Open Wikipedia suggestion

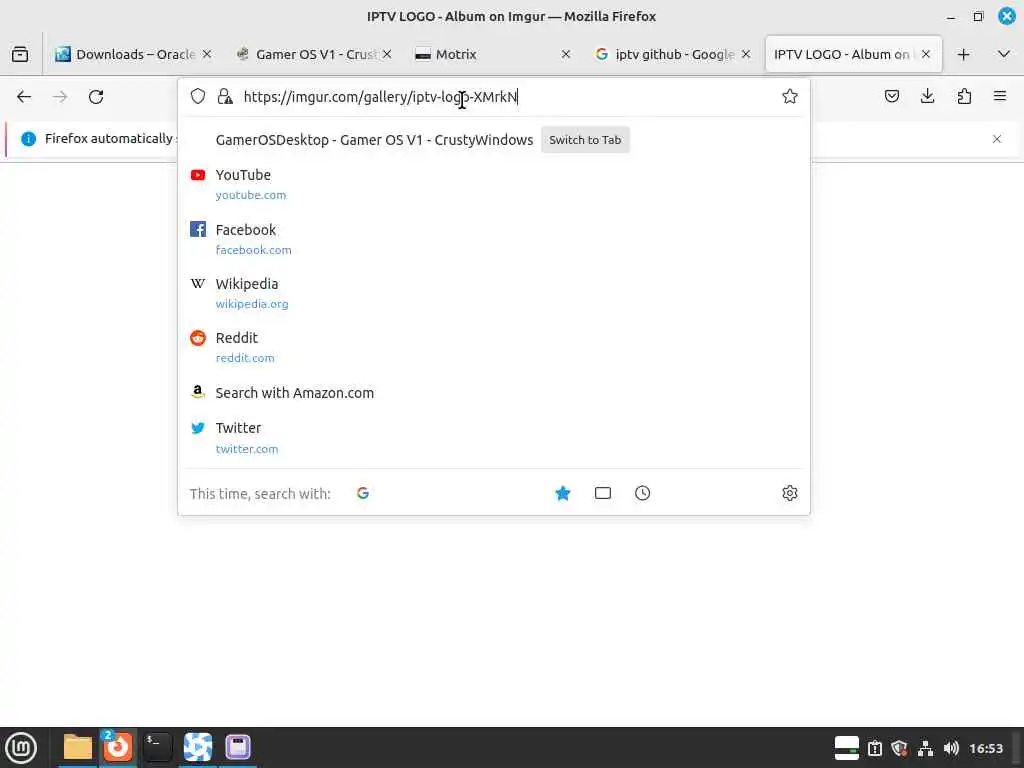[x=494, y=293]
